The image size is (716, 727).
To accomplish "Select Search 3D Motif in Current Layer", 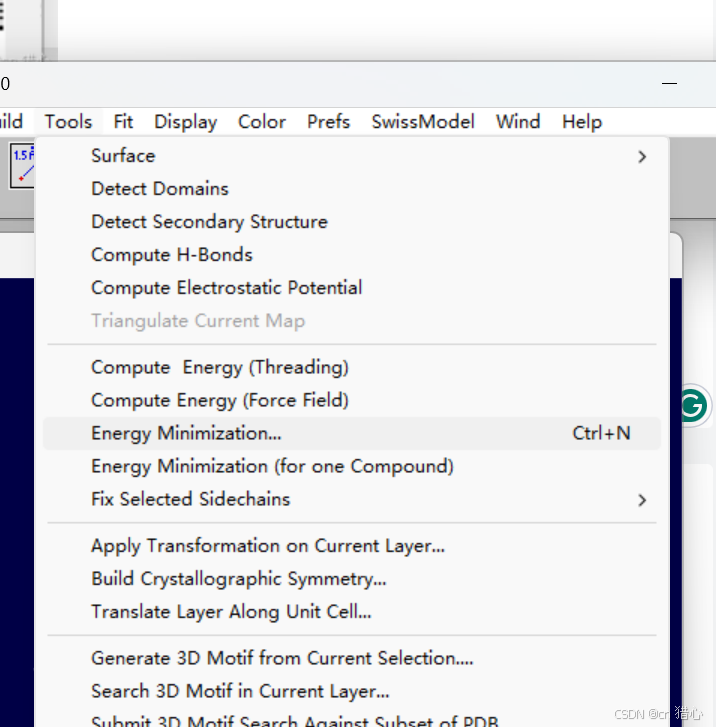I will tap(352, 691).
